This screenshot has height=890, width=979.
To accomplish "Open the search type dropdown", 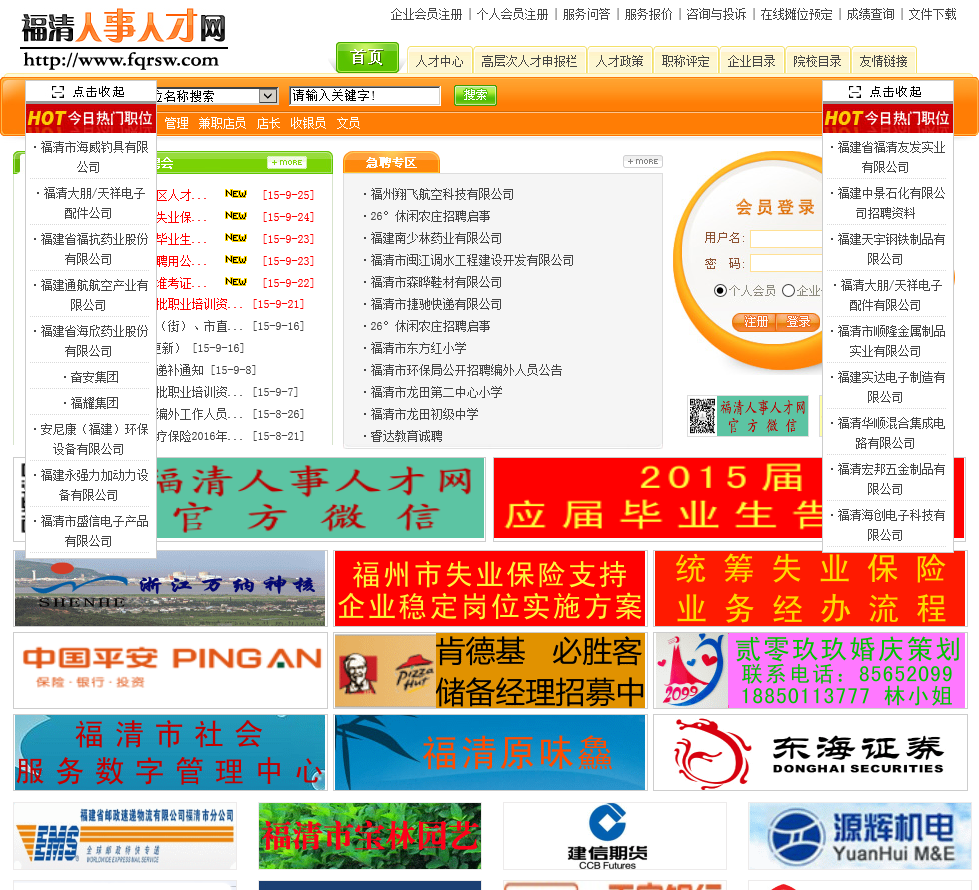I will (x=268, y=96).
